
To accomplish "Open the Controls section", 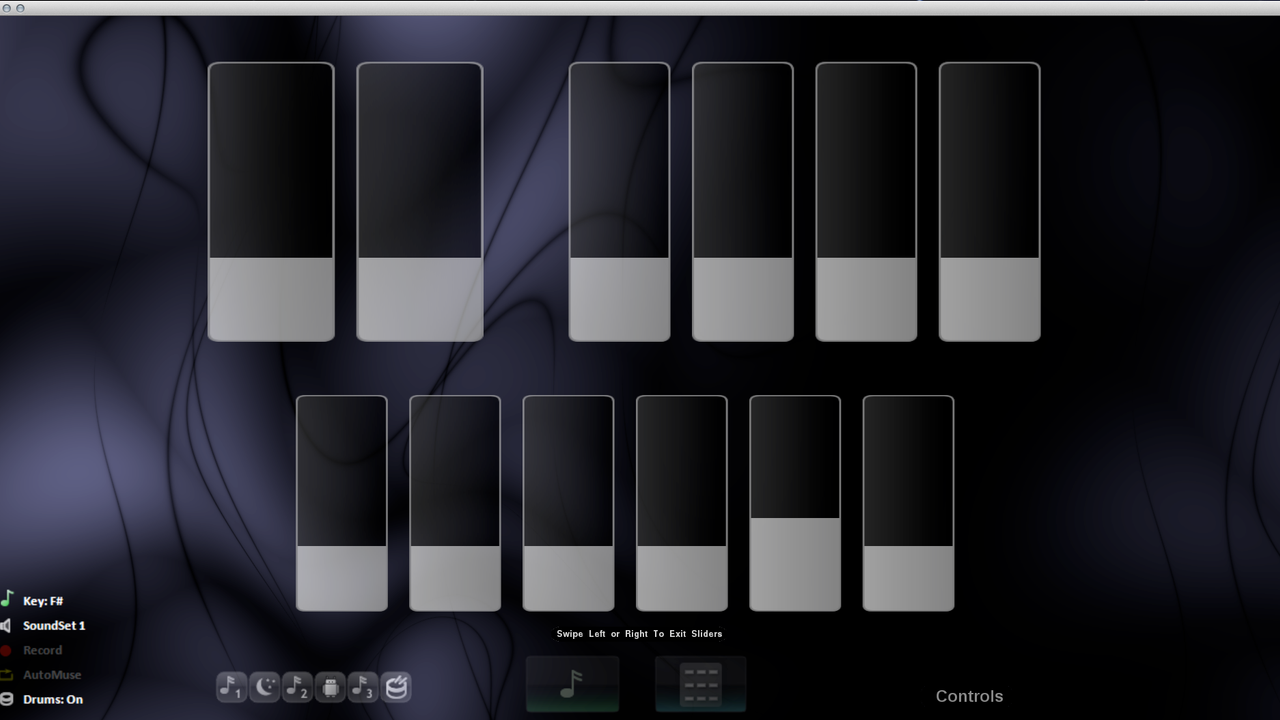I will (x=969, y=696).
